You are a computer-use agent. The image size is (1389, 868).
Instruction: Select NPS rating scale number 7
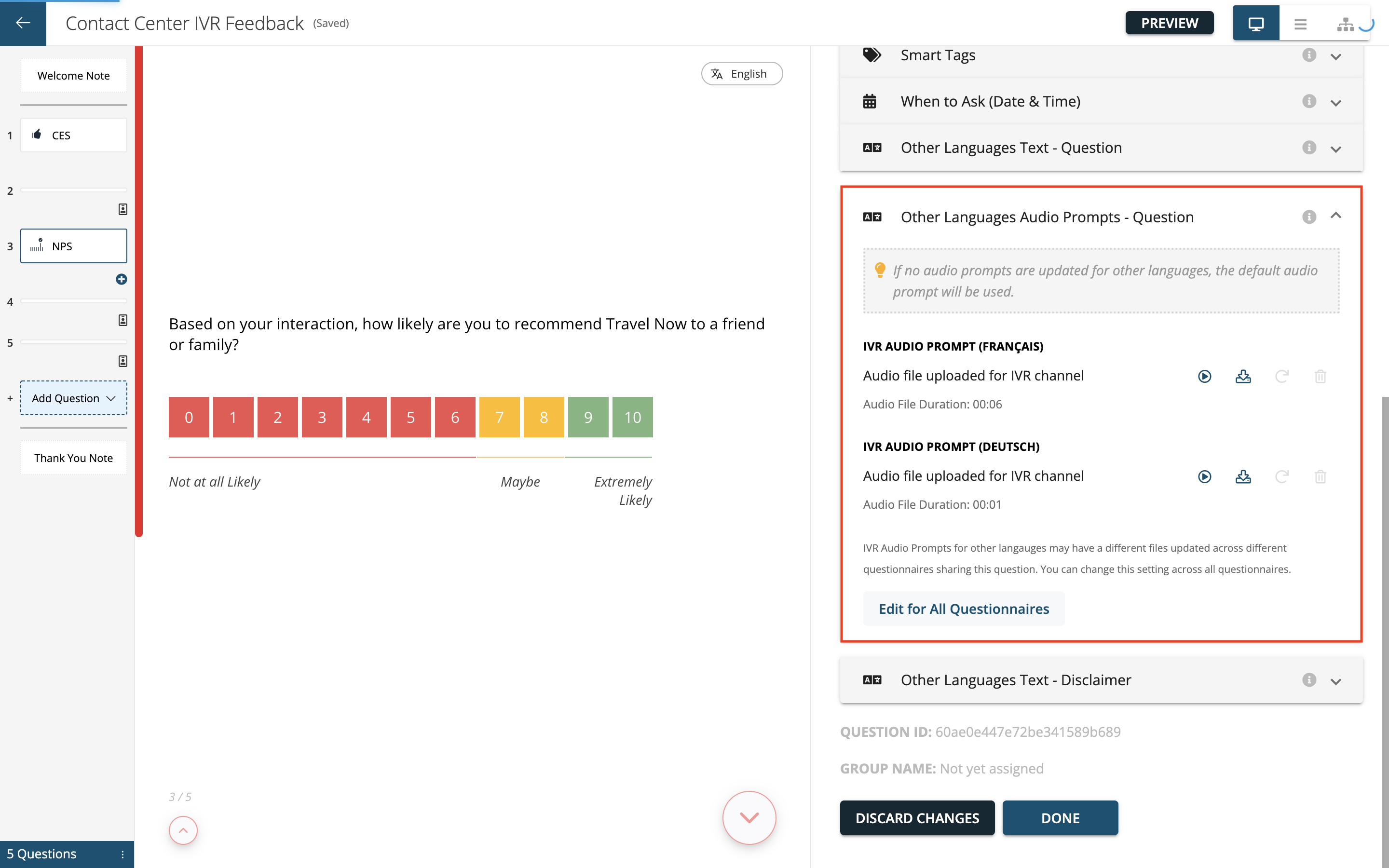pyautogui.click(x=499, y=416)
